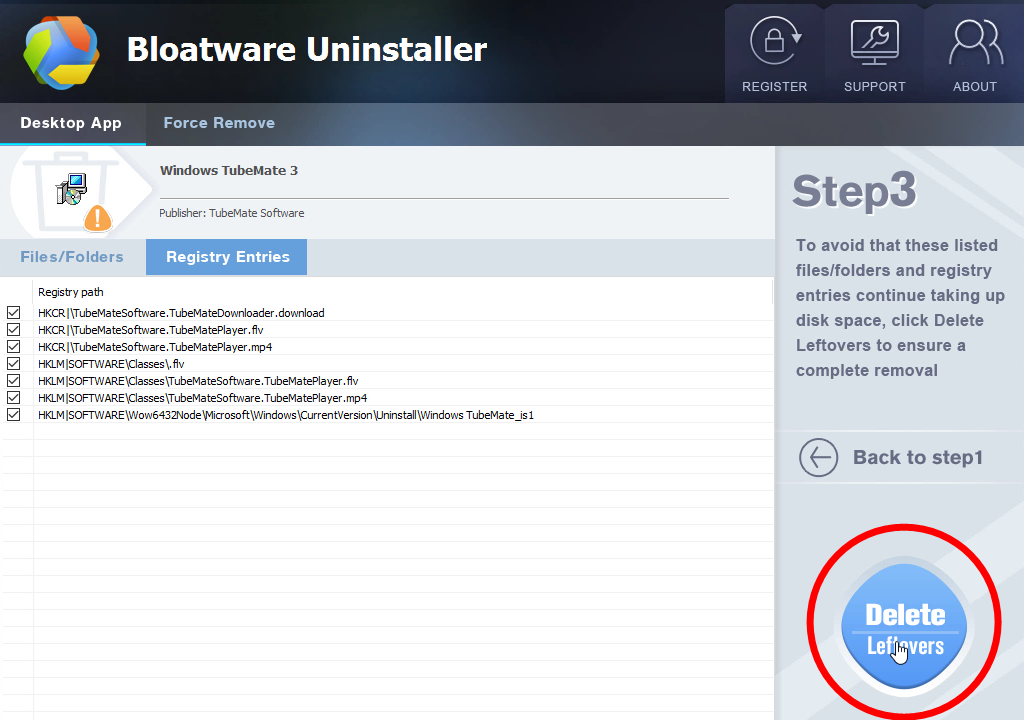Uncheck HKCR TubeMatePlayer.flv entry checkbox
This screenshot has width=1024, height=720.
14,330
